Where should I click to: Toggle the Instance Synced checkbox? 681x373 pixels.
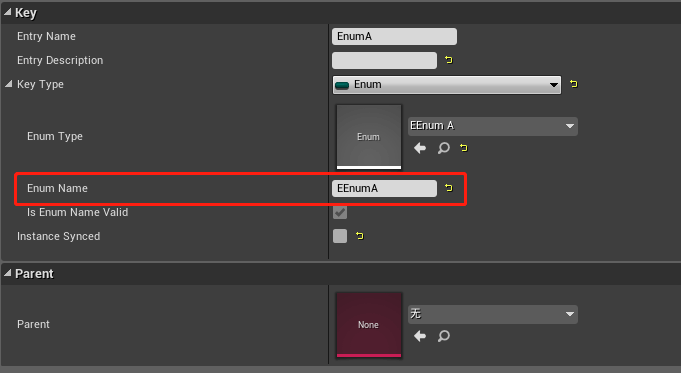[x=340, y=236]
